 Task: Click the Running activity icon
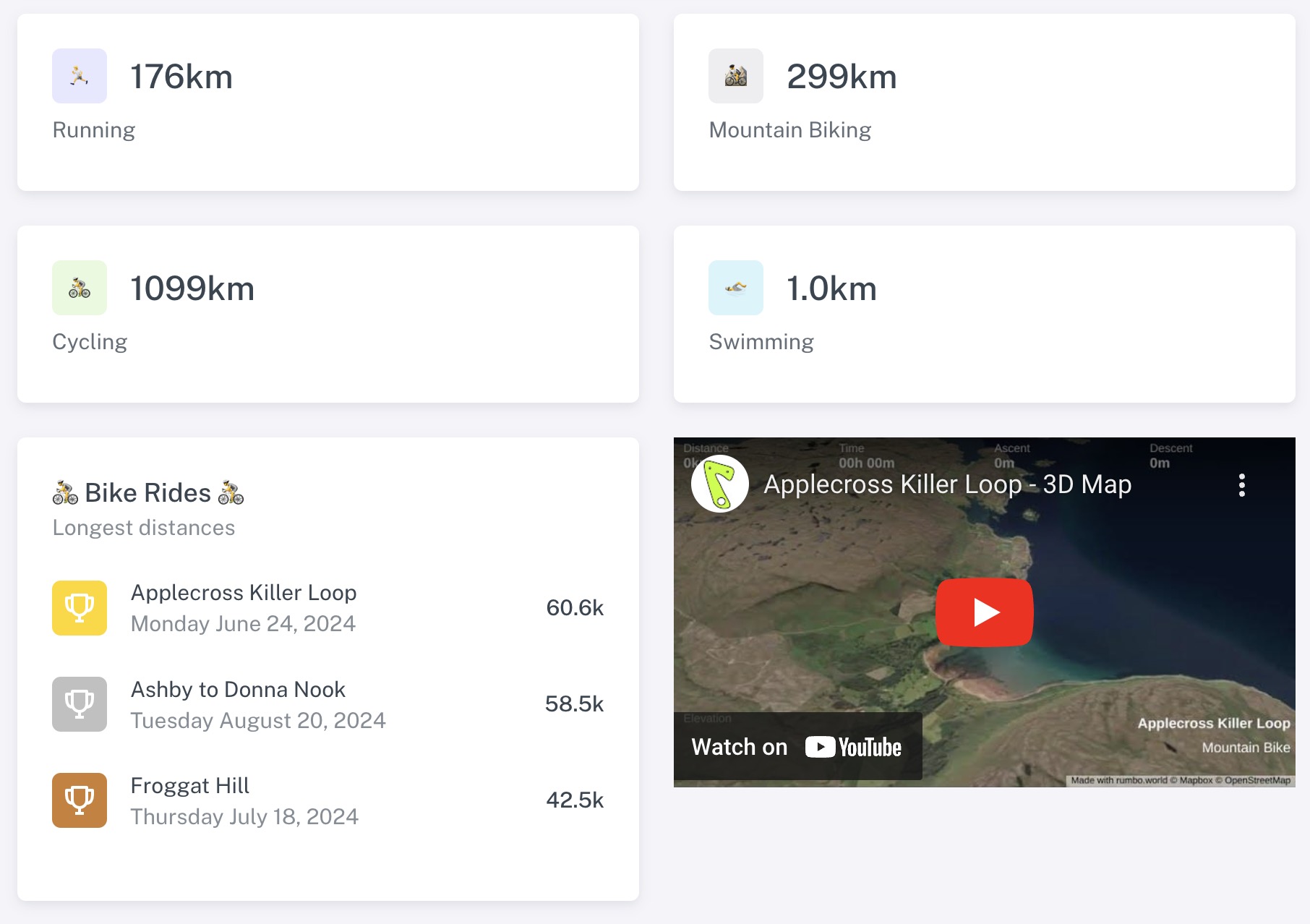tap(80, 76)
